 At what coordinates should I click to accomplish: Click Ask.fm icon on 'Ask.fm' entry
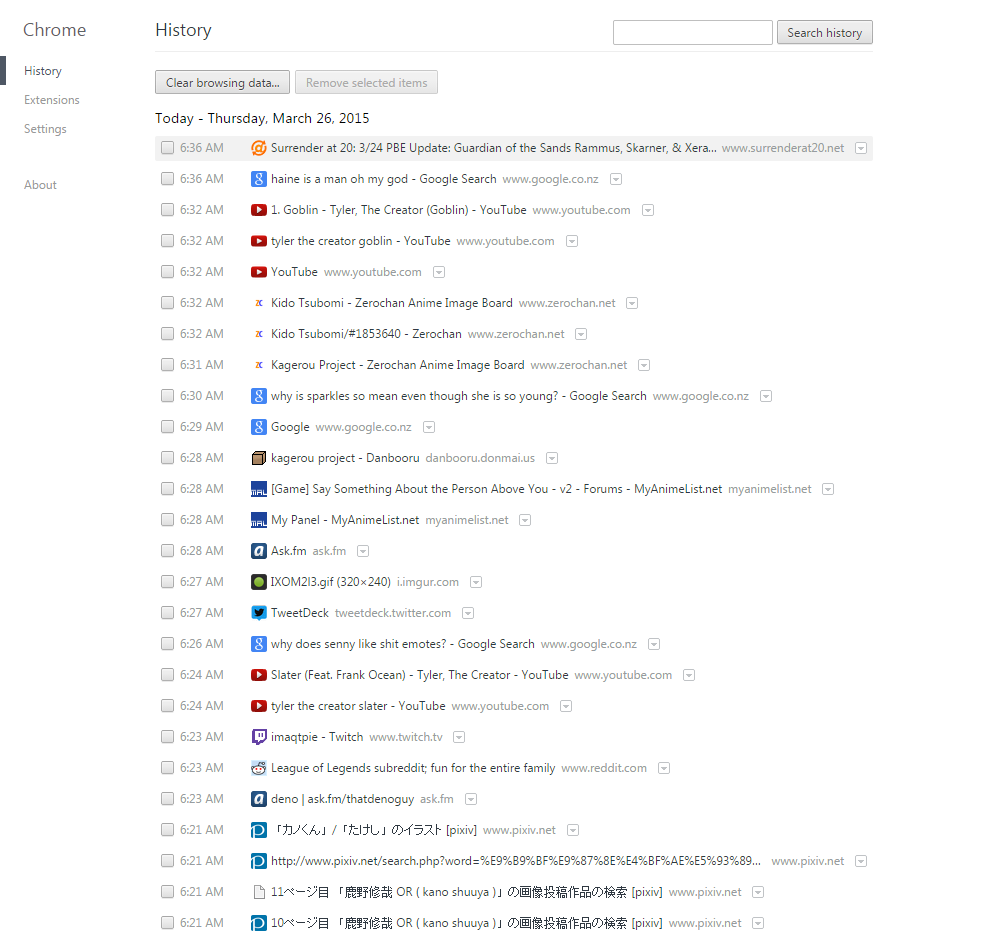(x=259, y=551)
